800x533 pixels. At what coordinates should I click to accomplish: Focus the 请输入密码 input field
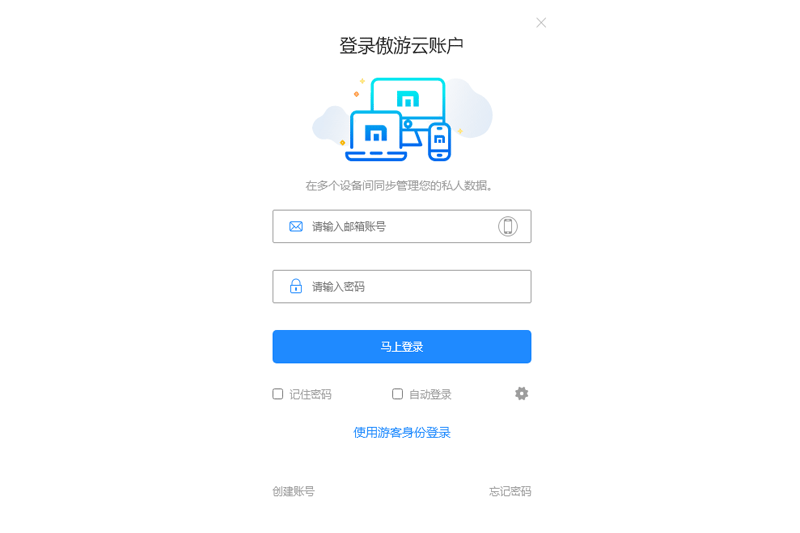(x=402, y=287)
